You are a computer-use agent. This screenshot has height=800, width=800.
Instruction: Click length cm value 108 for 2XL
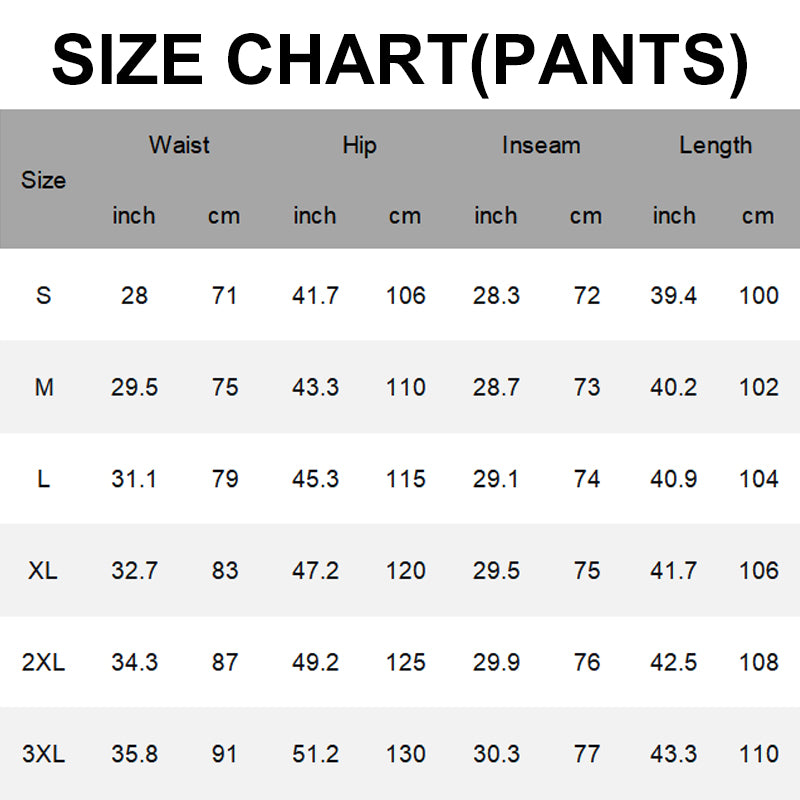(x=758, y=662)
